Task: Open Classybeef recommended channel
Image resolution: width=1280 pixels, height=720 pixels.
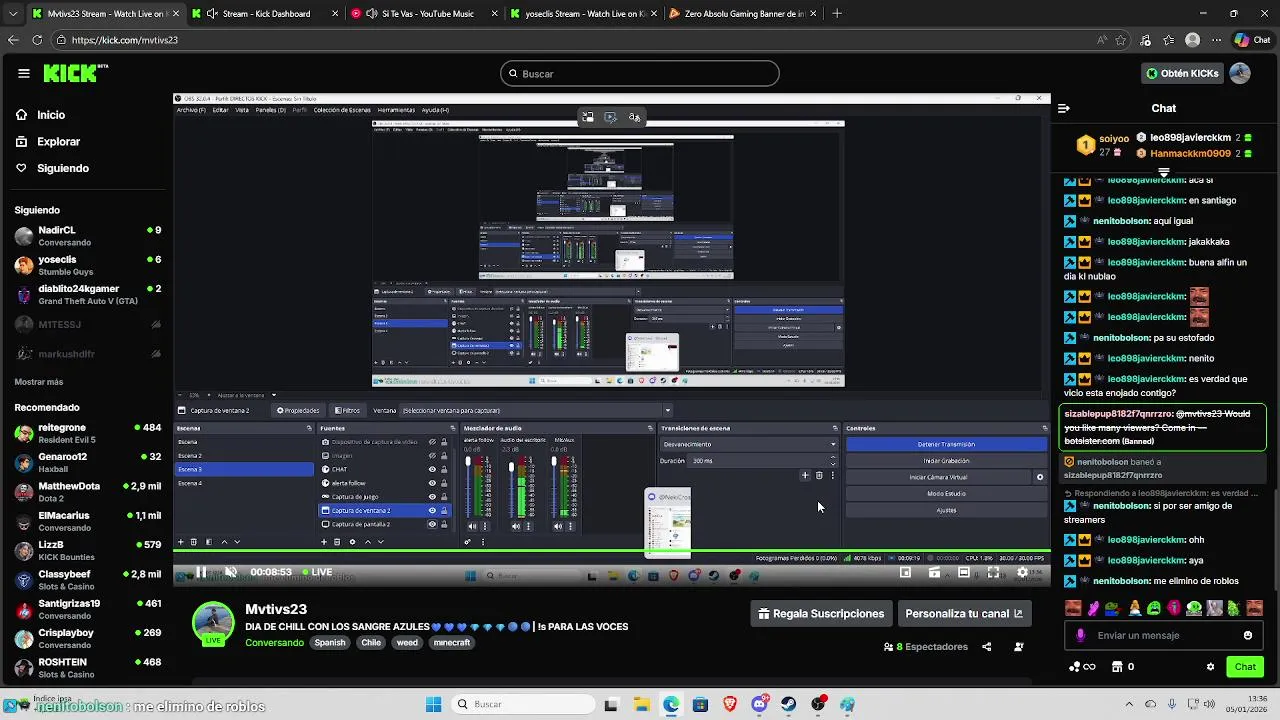Action: coord(87,580)
